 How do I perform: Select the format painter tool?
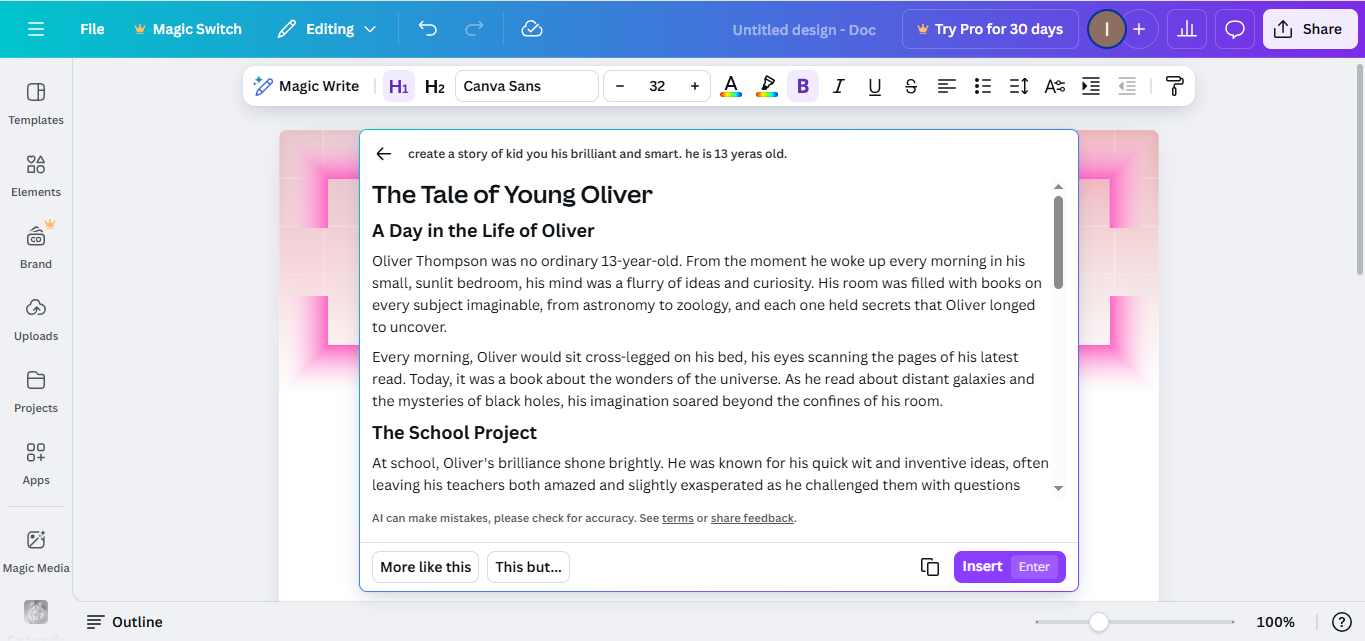click(x=1174, y=86)
